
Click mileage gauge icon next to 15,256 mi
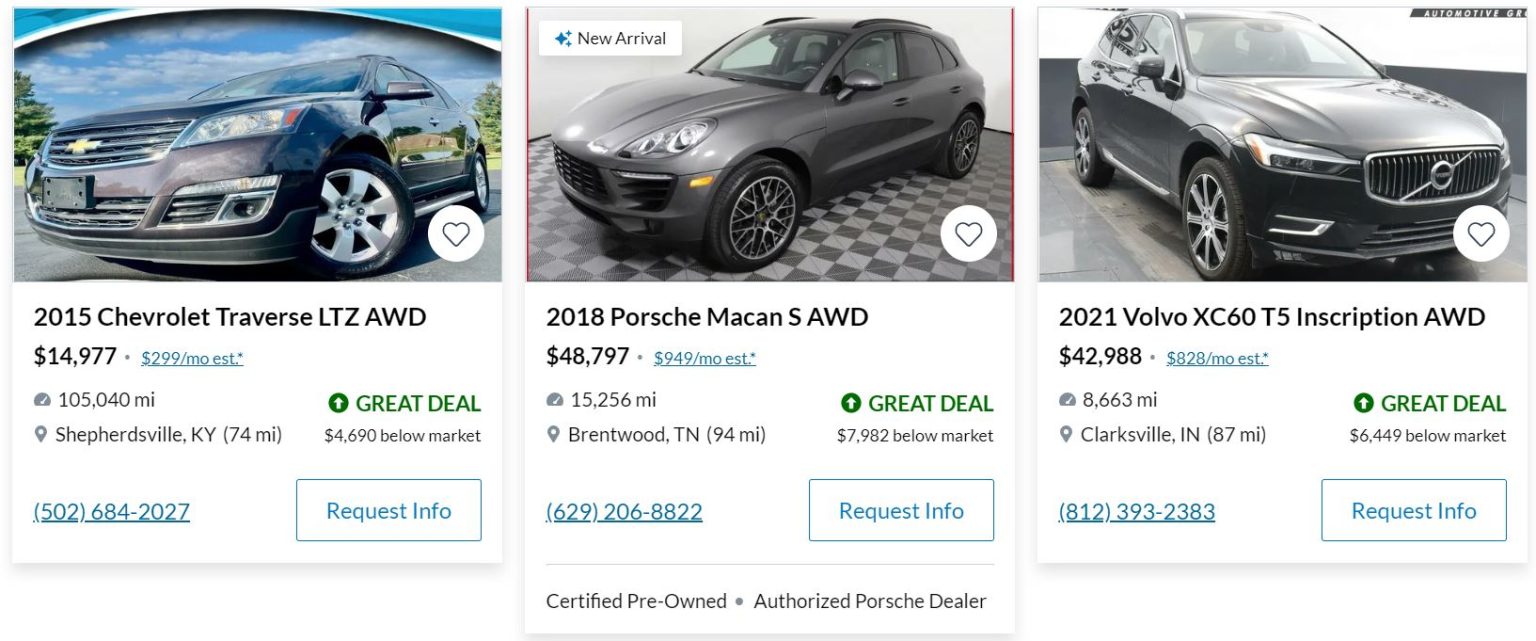[555, 400]
